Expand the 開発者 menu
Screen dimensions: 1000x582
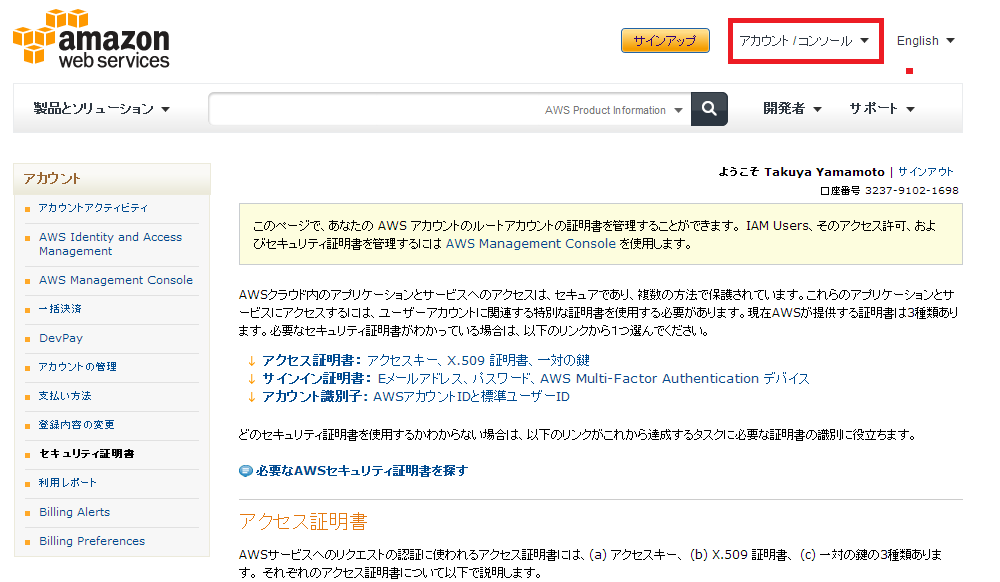(792, 108)
